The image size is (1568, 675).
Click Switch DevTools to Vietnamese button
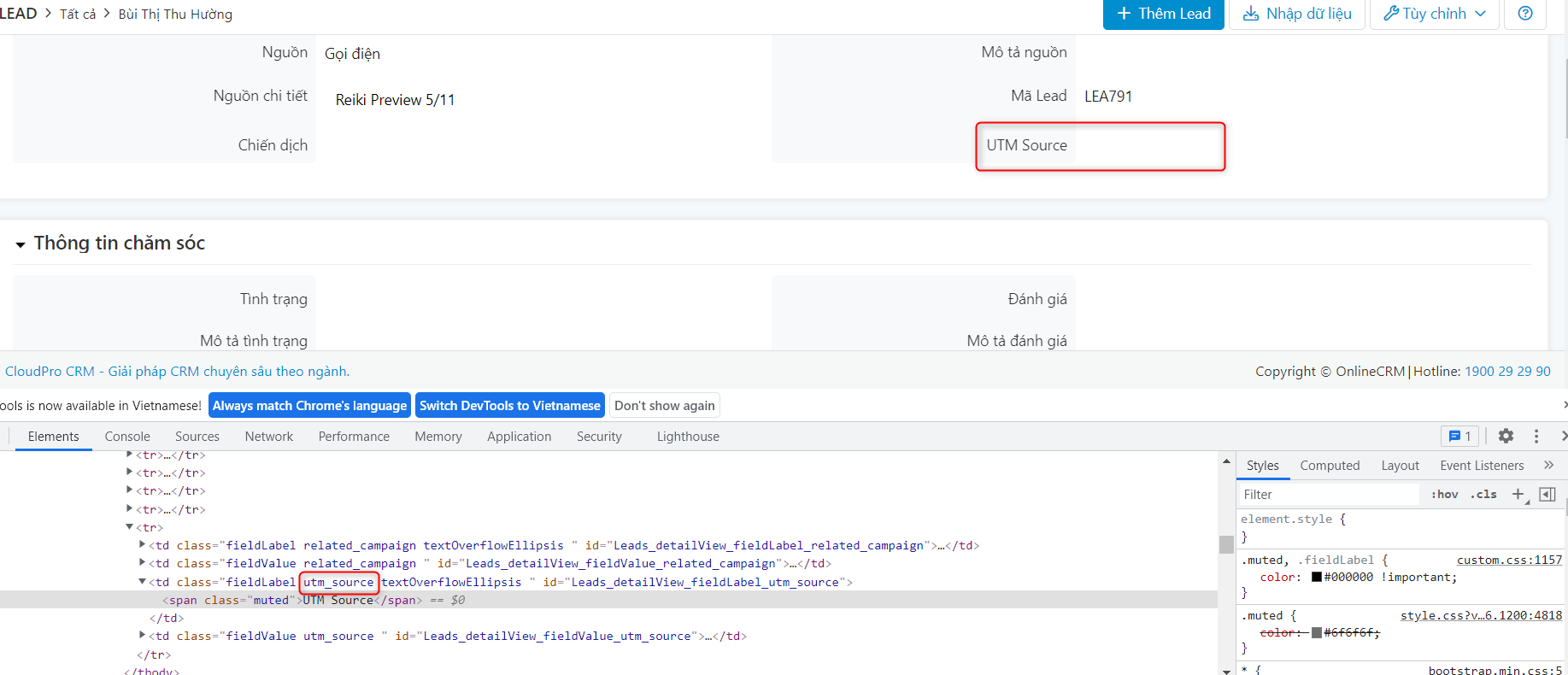coord(510,405)
